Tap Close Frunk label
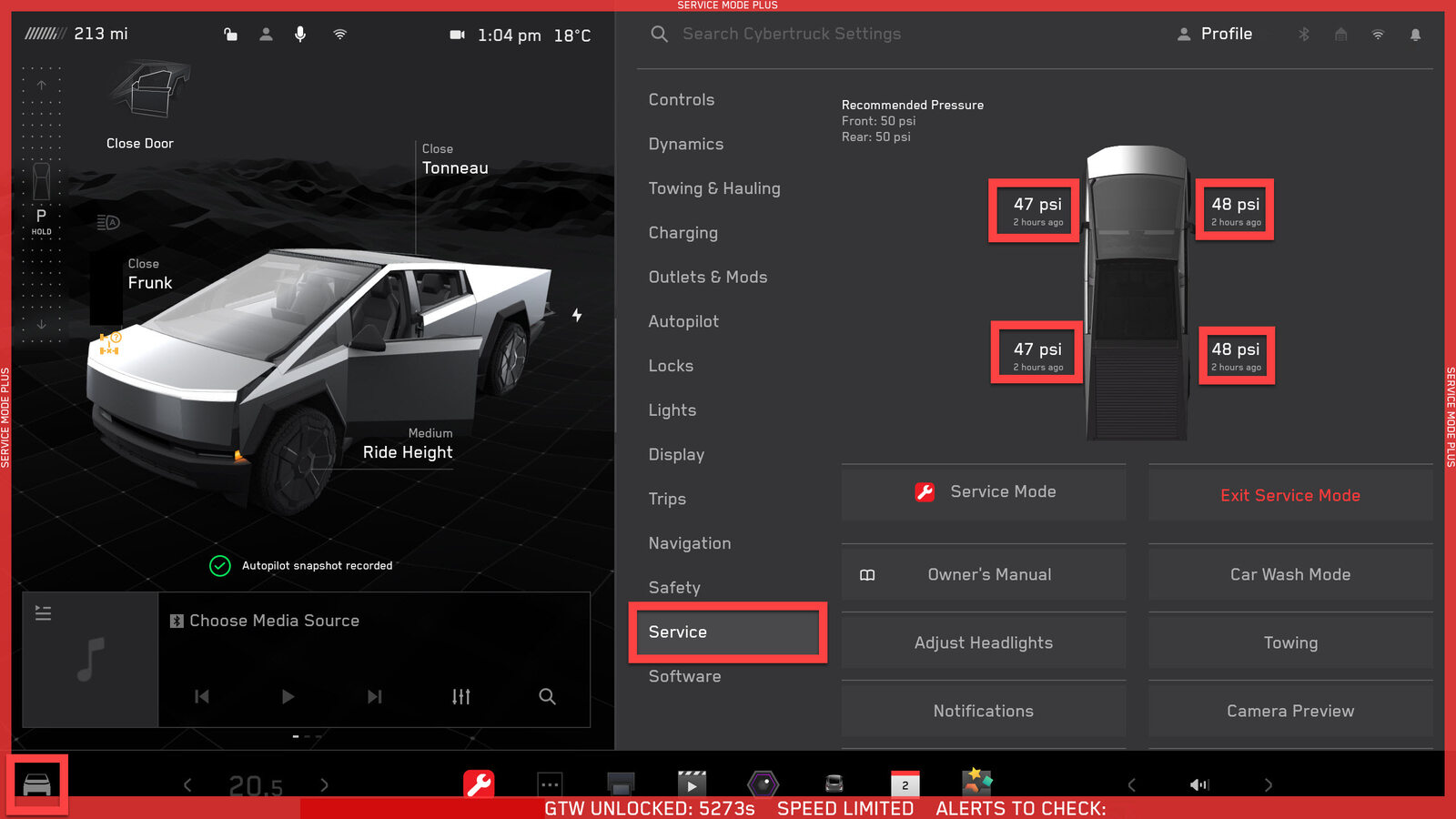 pyautogui.click(x=150, y=274)
